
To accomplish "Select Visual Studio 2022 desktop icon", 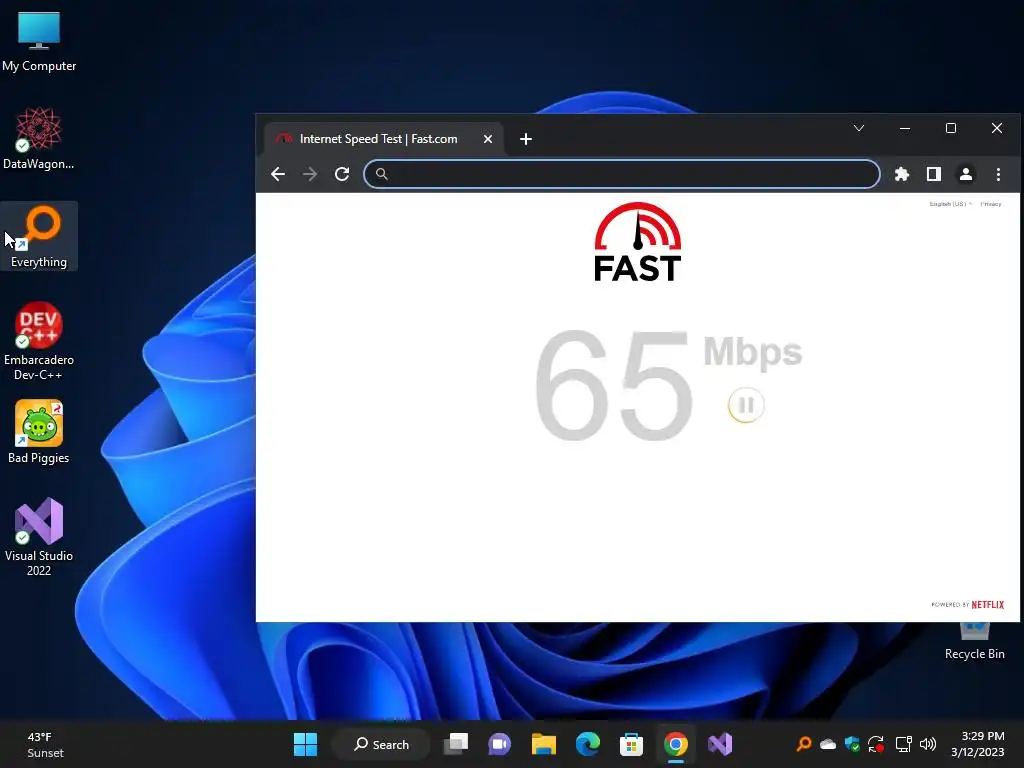I will tap(39, 537).
